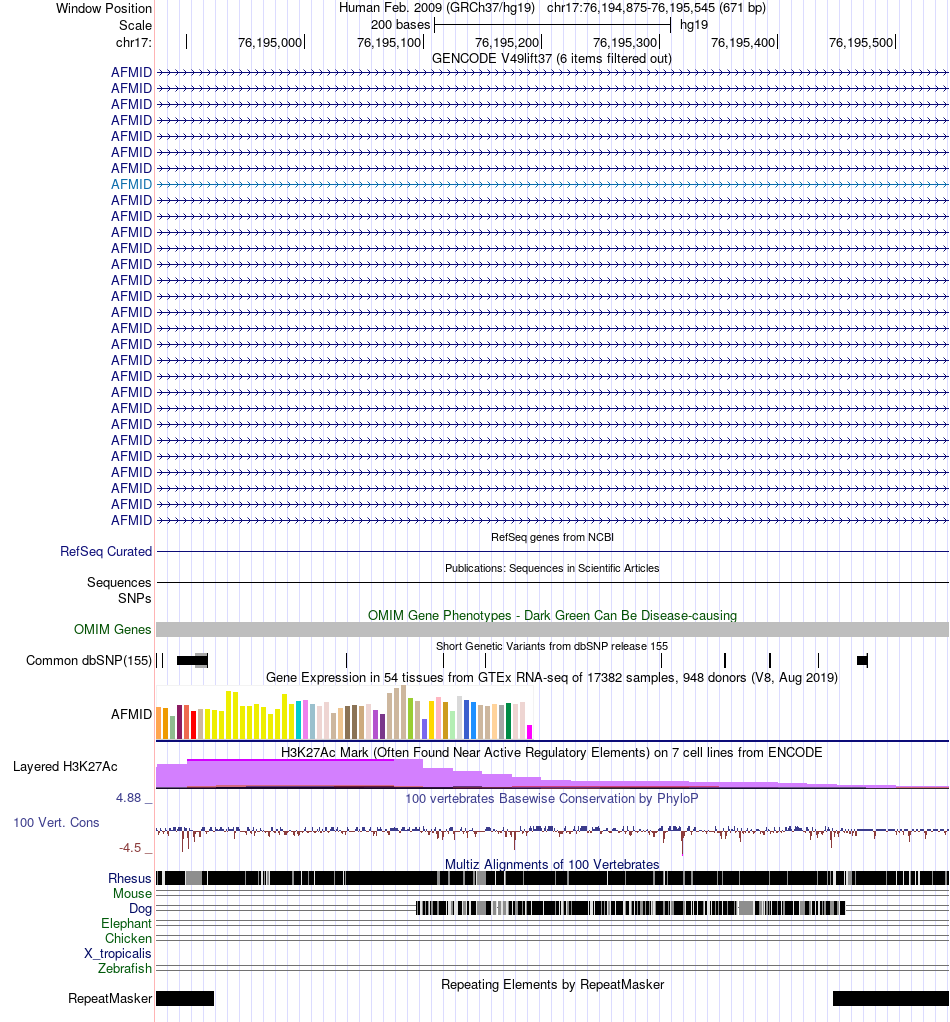This screenshot has height=1022, width=950.
Task: Click the RefSeq genes from NCBI title
Action: point(552,537)
